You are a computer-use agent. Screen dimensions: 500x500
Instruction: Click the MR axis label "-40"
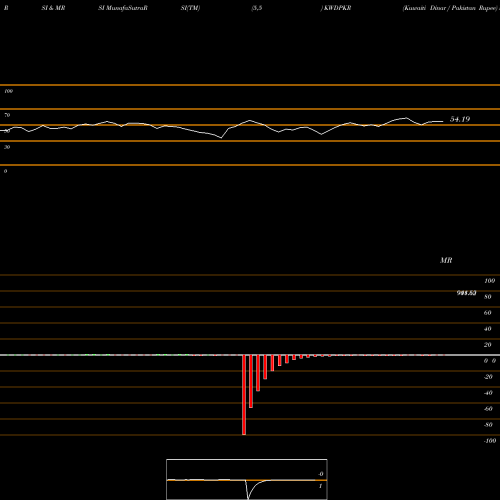pyautogui.click(x=488, y=393)
